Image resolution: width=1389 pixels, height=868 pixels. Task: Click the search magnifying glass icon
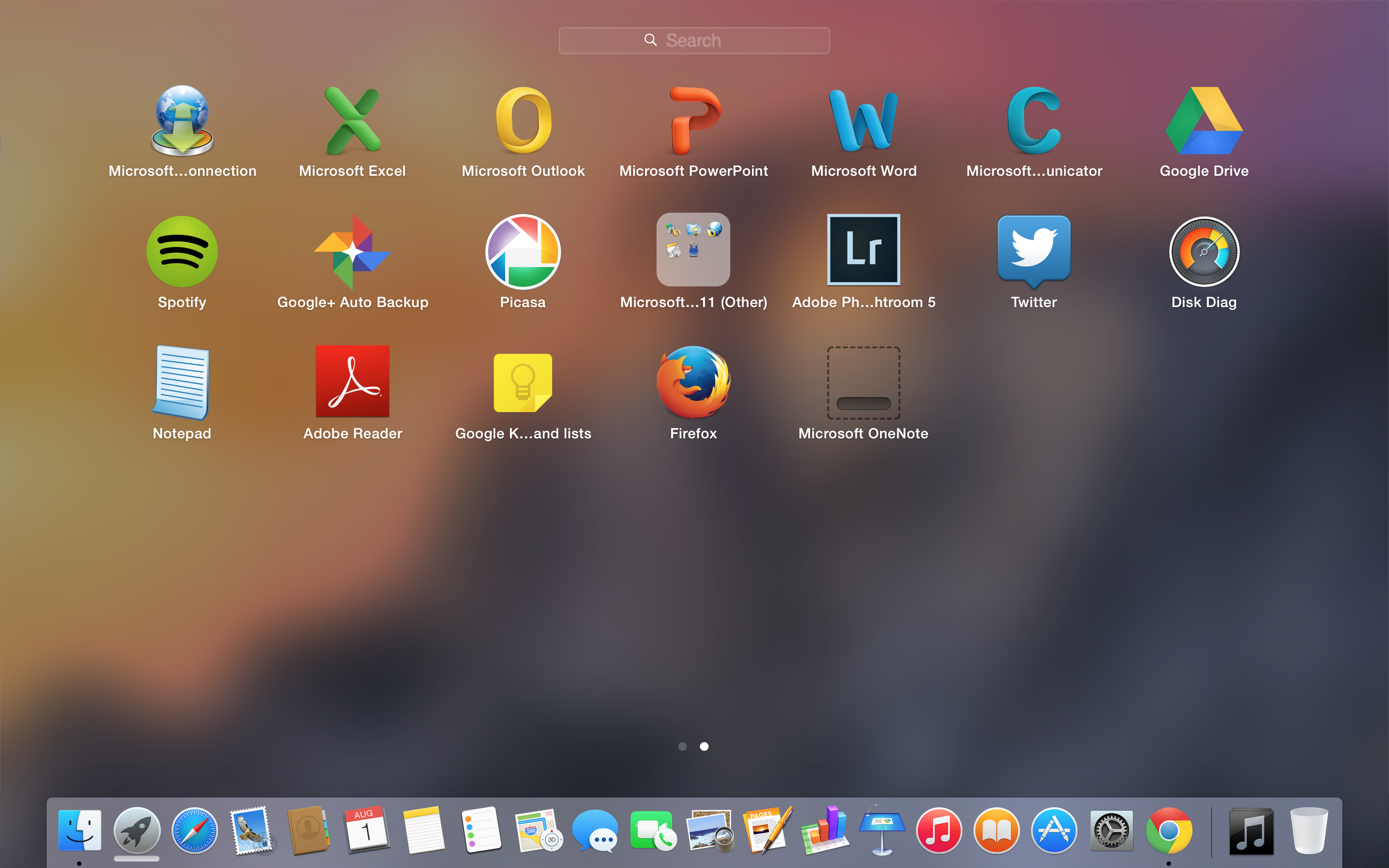coord(651,40)
